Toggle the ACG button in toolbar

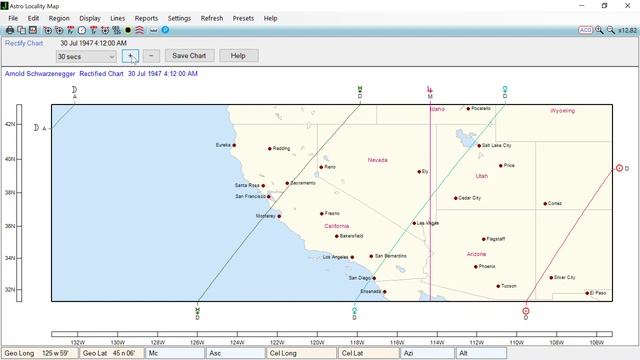585,30
